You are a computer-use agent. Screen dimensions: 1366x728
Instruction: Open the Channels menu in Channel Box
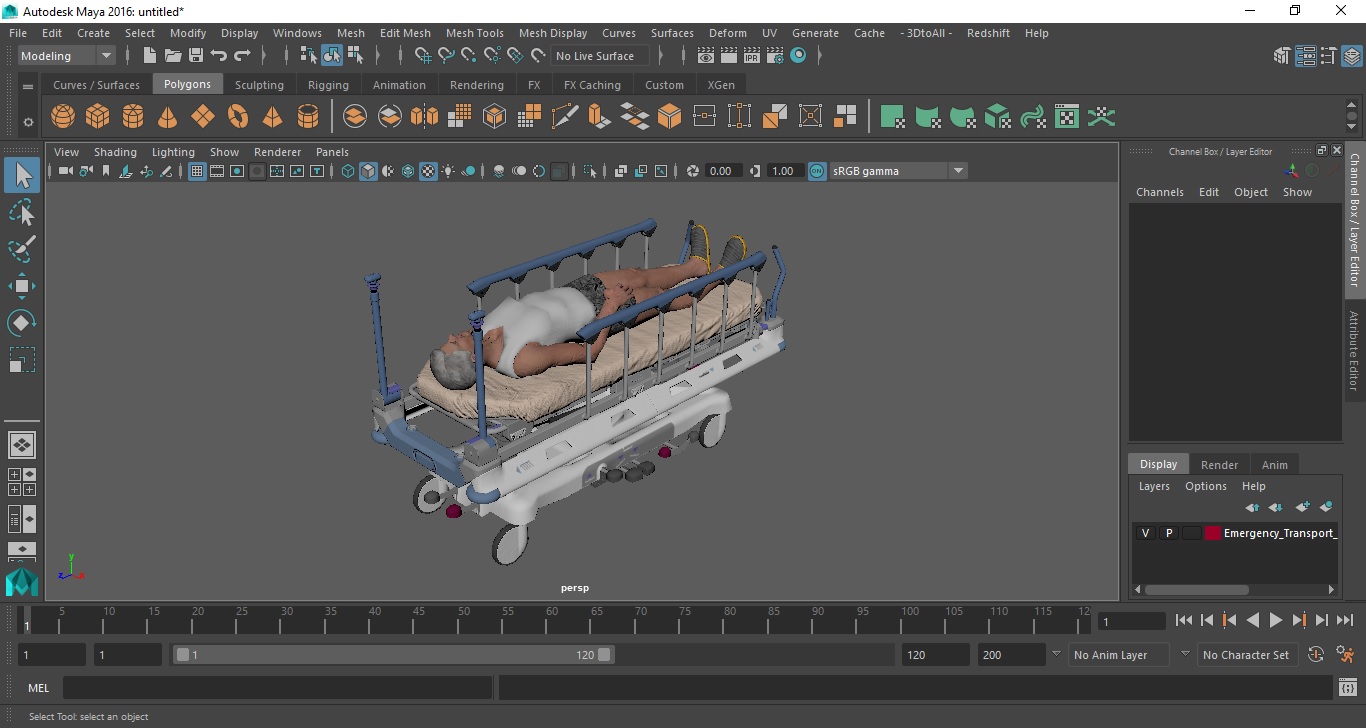[1159, 192]
